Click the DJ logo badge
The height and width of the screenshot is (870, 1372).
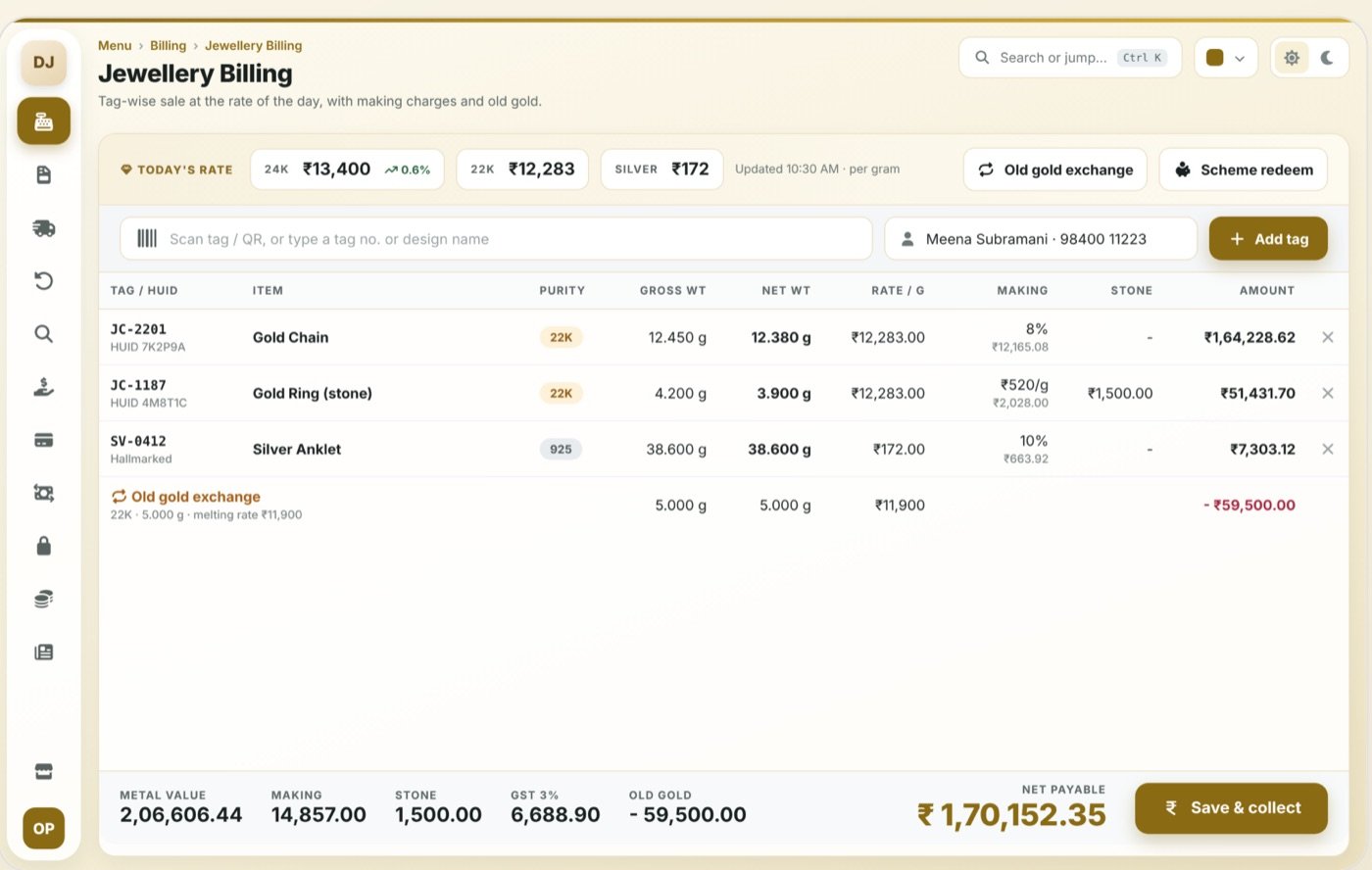pos(43,63)
